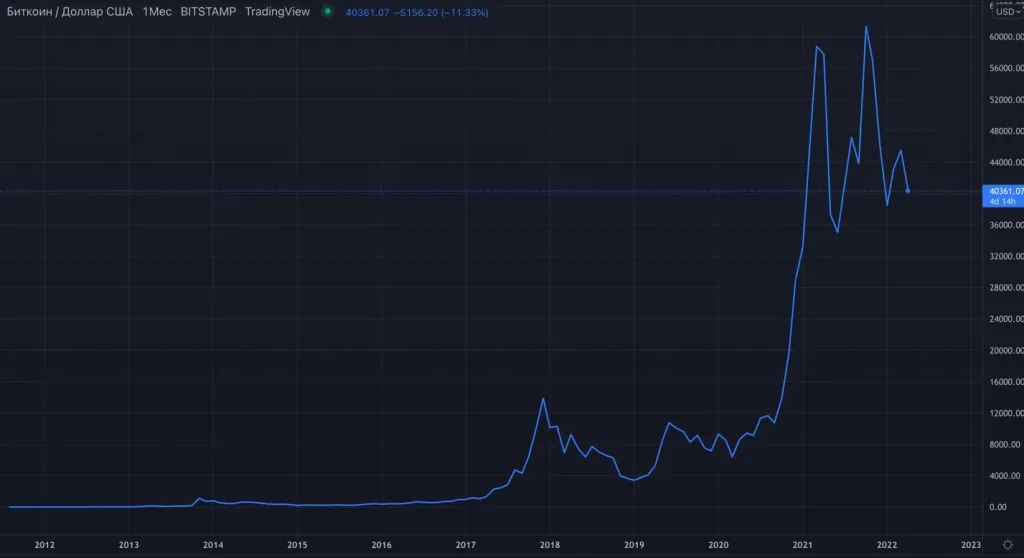Click the 0.00 price axis label
Screen dimensions: 1024x558
click(998, 507)
